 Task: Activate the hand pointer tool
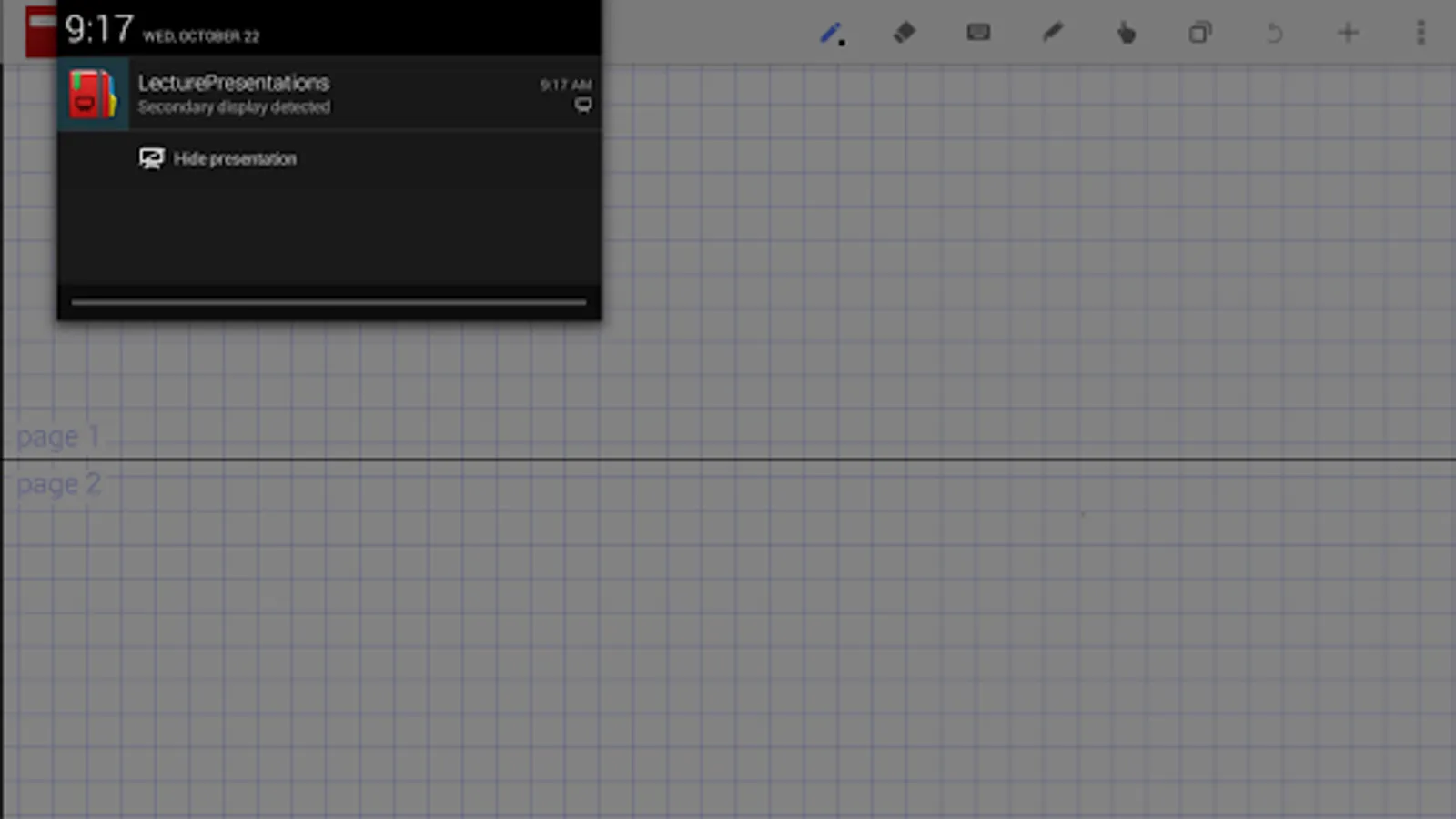pos(1127,33)
